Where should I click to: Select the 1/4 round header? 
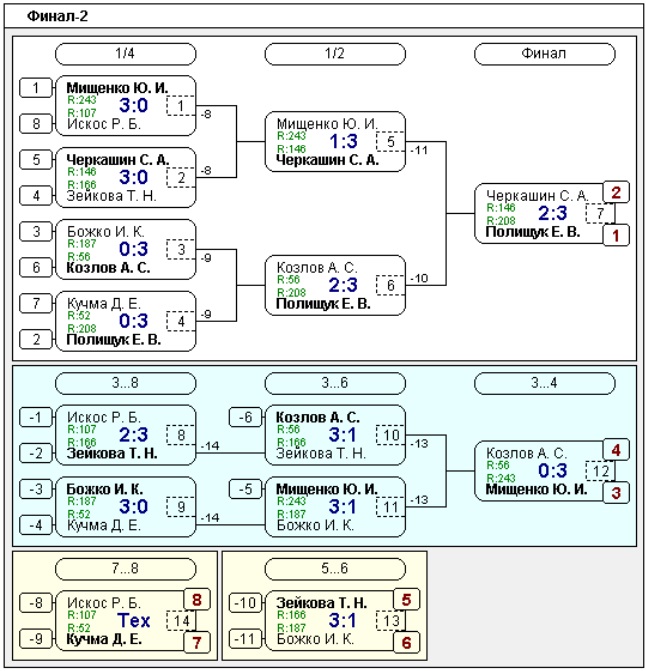125,54
